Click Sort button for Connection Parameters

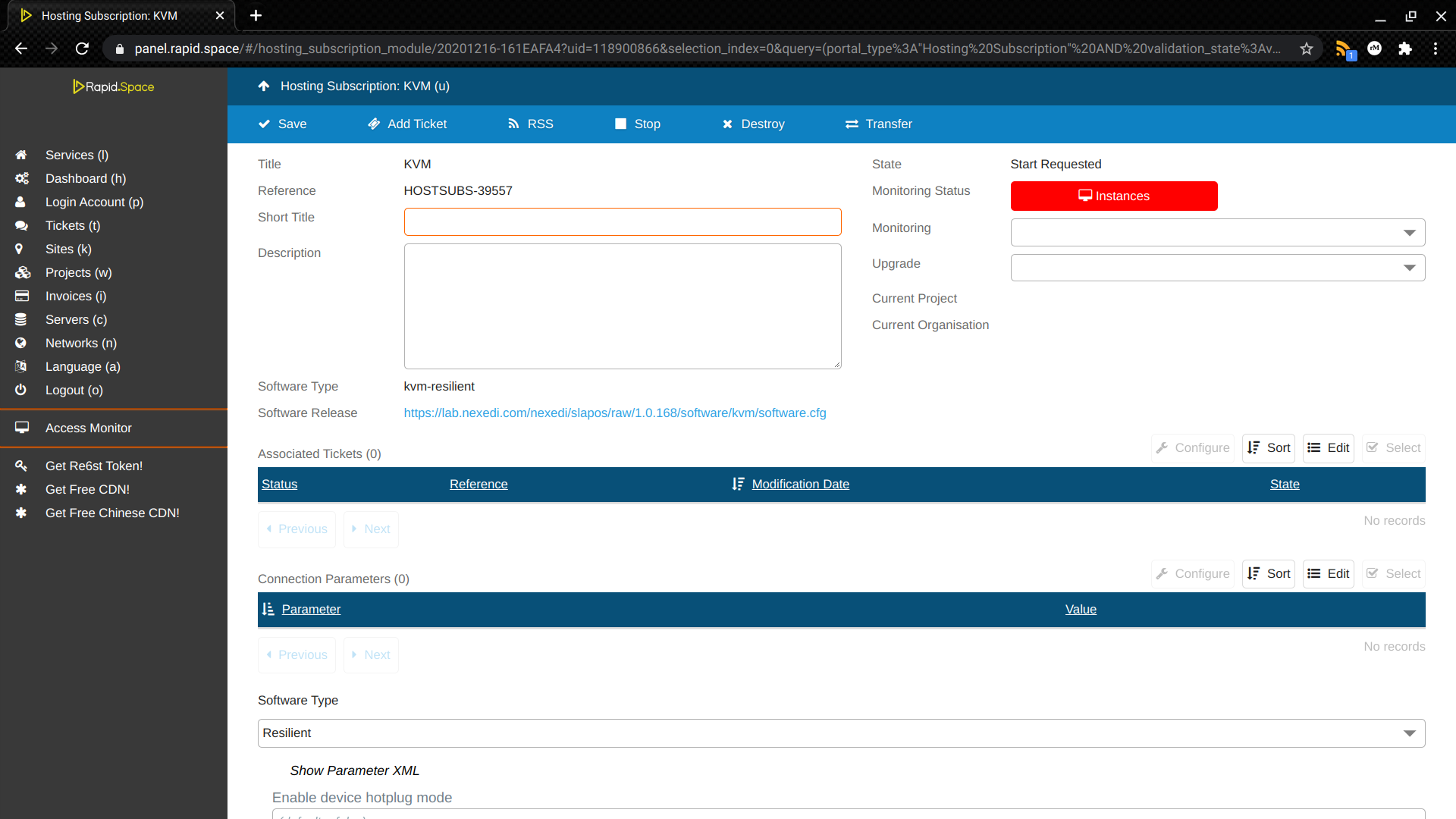click(x=1269, y=574)
